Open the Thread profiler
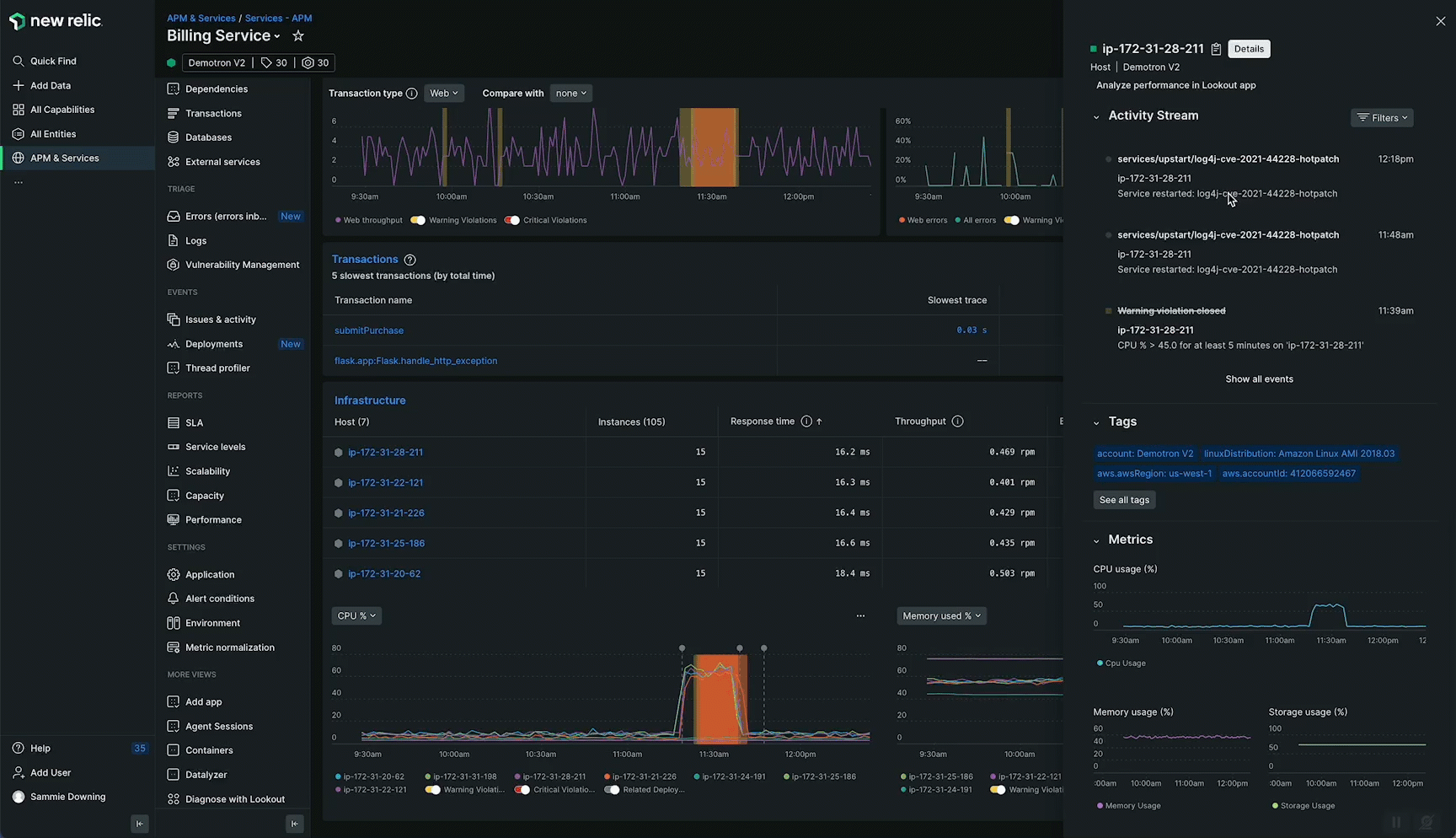Viewport: 1456px width, 838px height. tap(217, 368)
